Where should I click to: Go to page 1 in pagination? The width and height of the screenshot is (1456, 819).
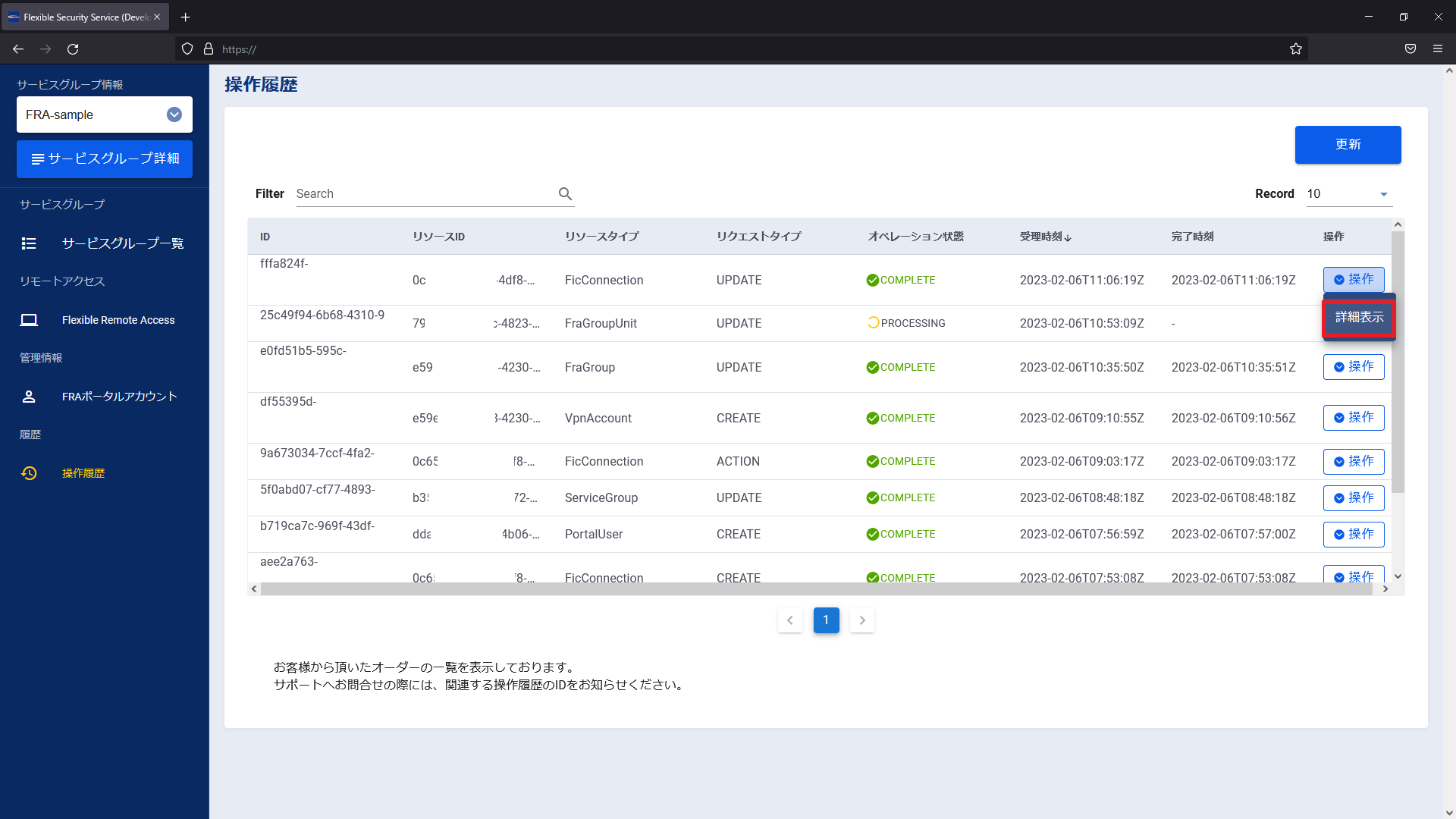click(826, 620)
